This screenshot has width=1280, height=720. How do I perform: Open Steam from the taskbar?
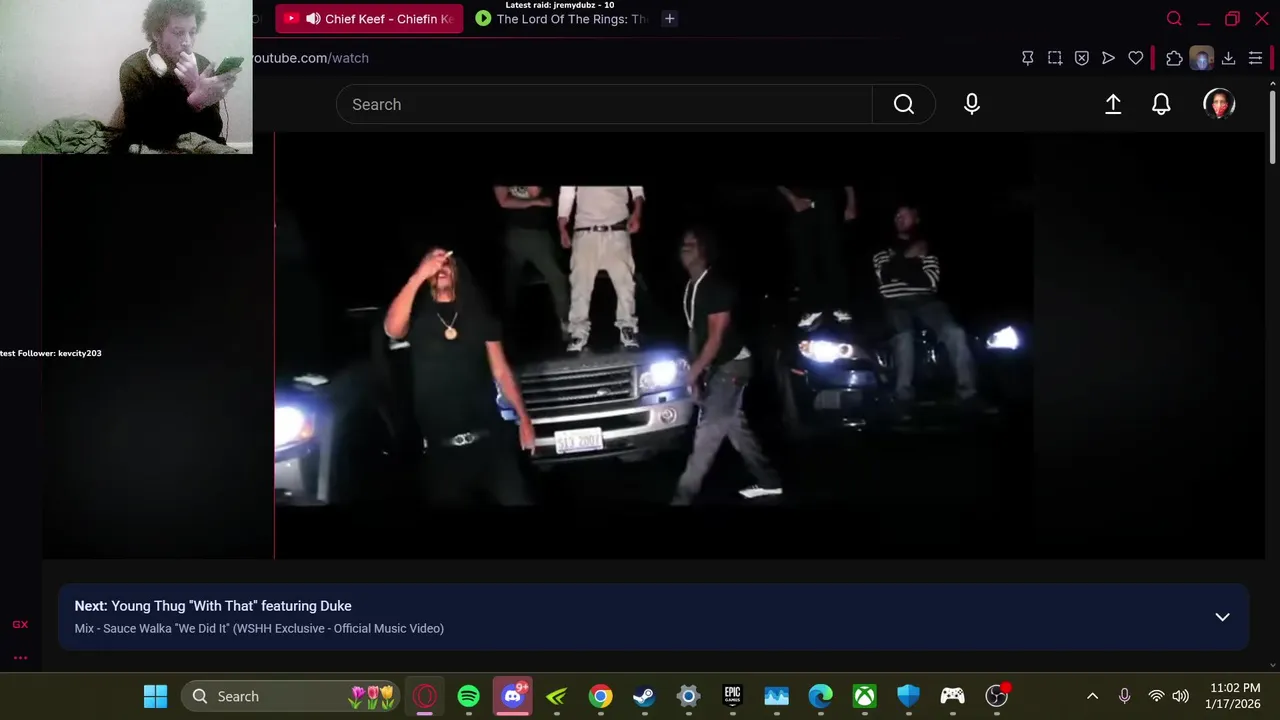(x=645, y=696)
